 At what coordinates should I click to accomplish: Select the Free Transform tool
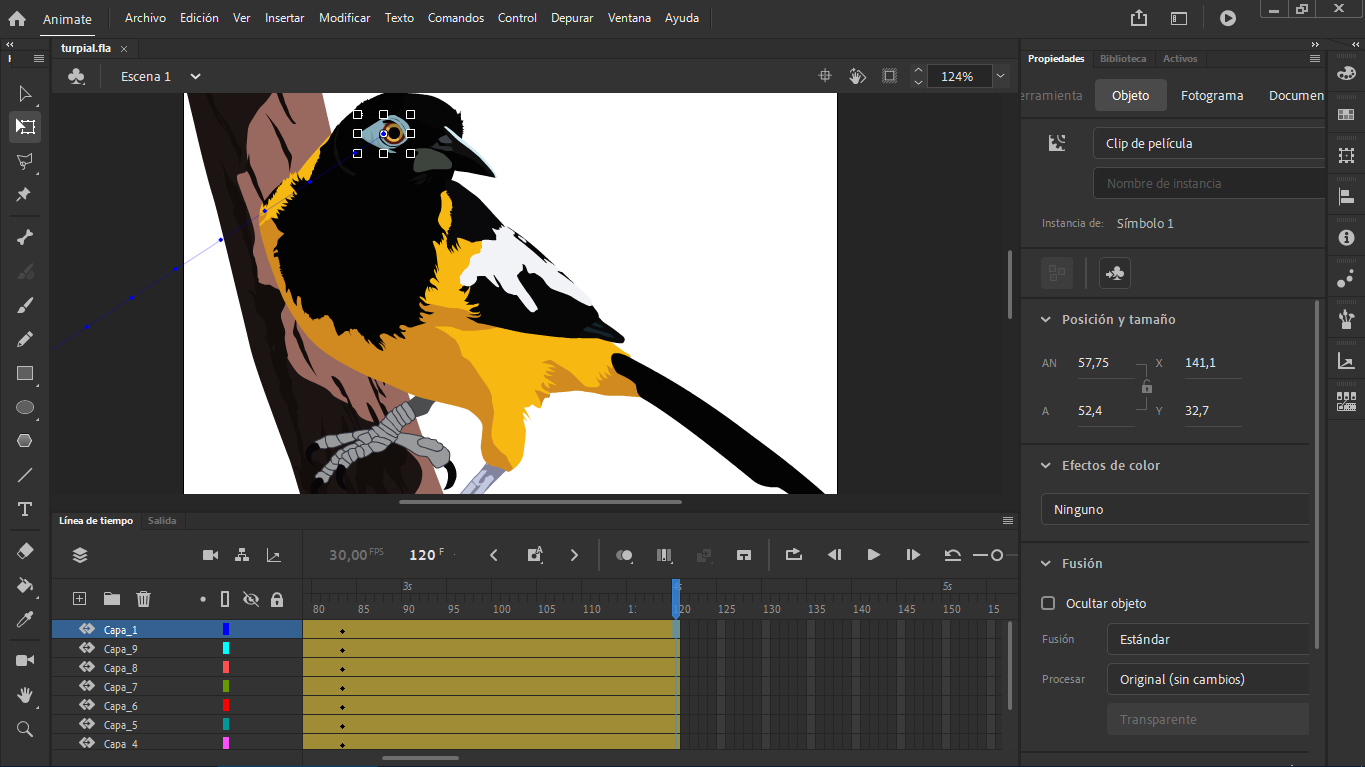(25, 127)
